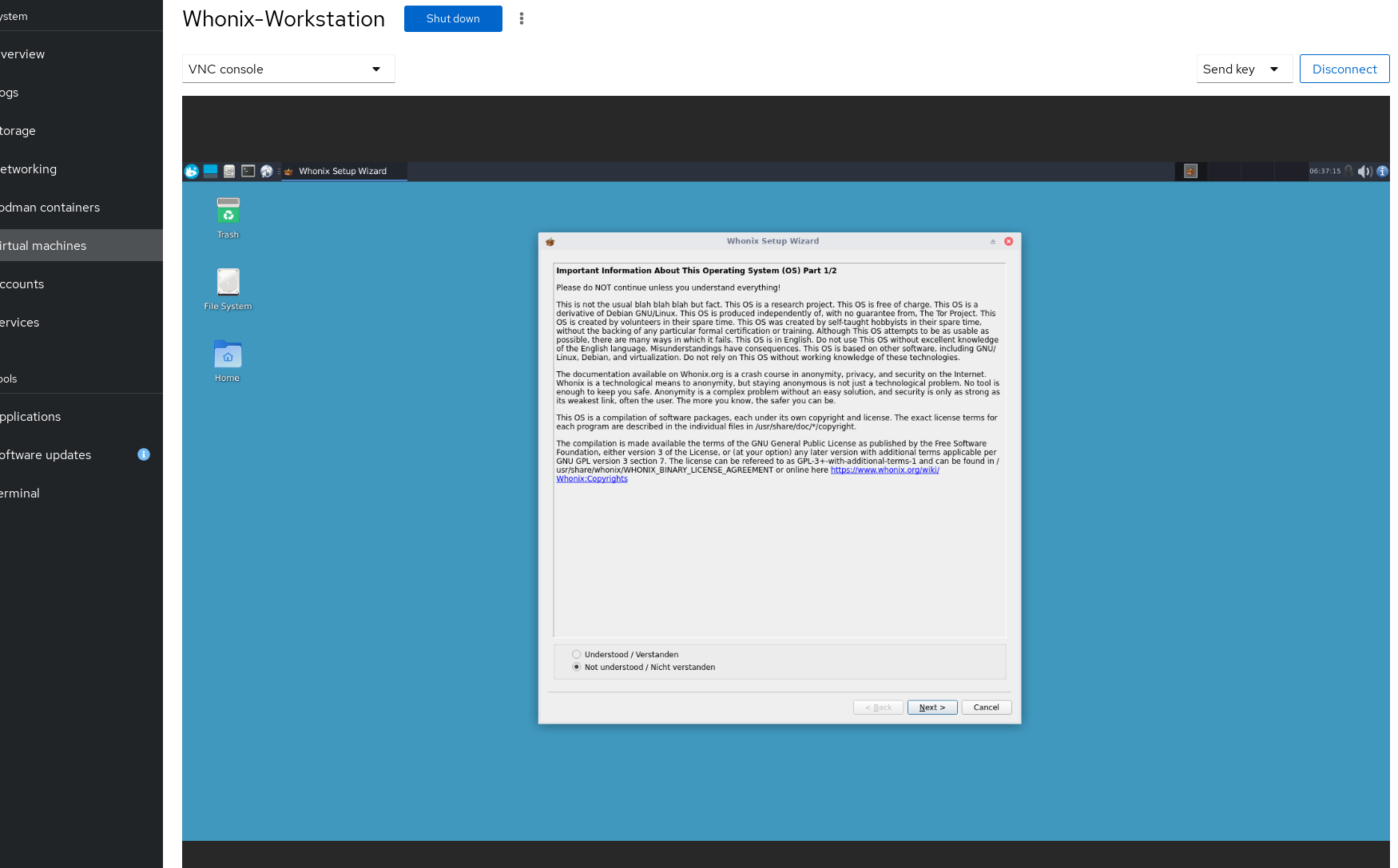Click Next in the Whonix Setup Wizard
Image resolution: width=1398 pixels, height=868 pixels.
tap(931, 707)
